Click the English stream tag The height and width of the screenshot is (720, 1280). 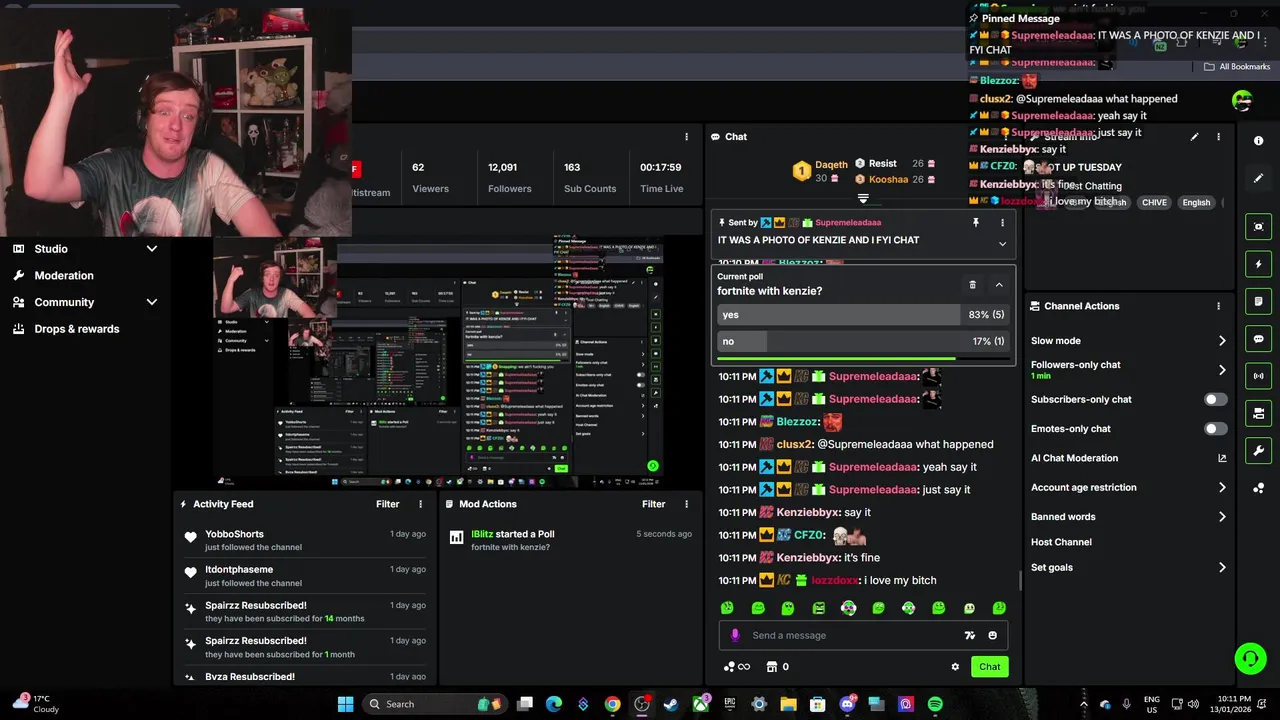(x=1196, y=202)
